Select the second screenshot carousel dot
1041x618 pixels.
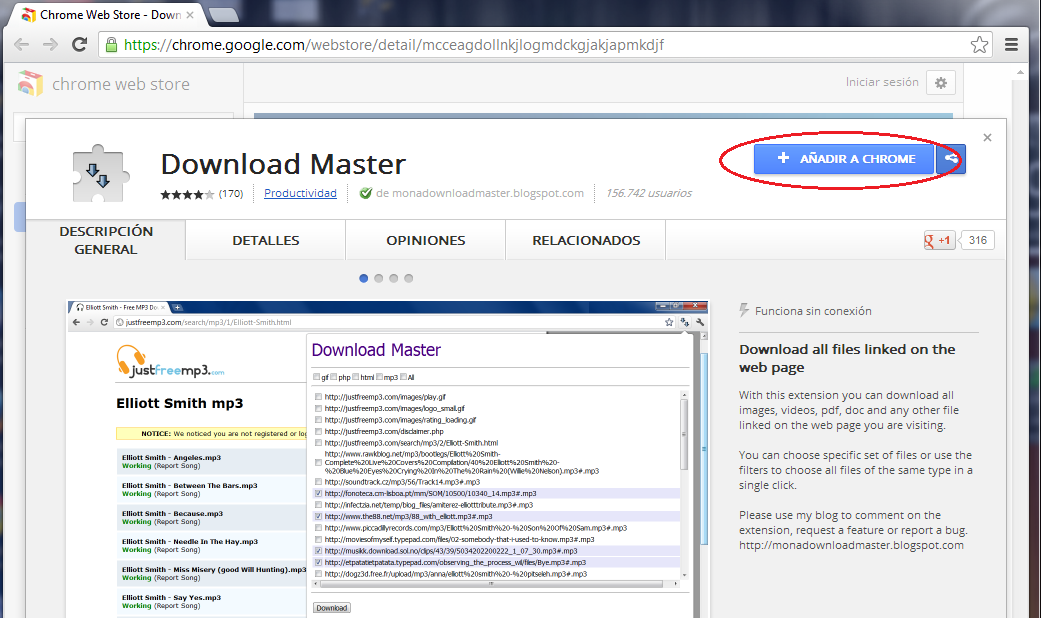pyautogui.click(x=378, y=278)
